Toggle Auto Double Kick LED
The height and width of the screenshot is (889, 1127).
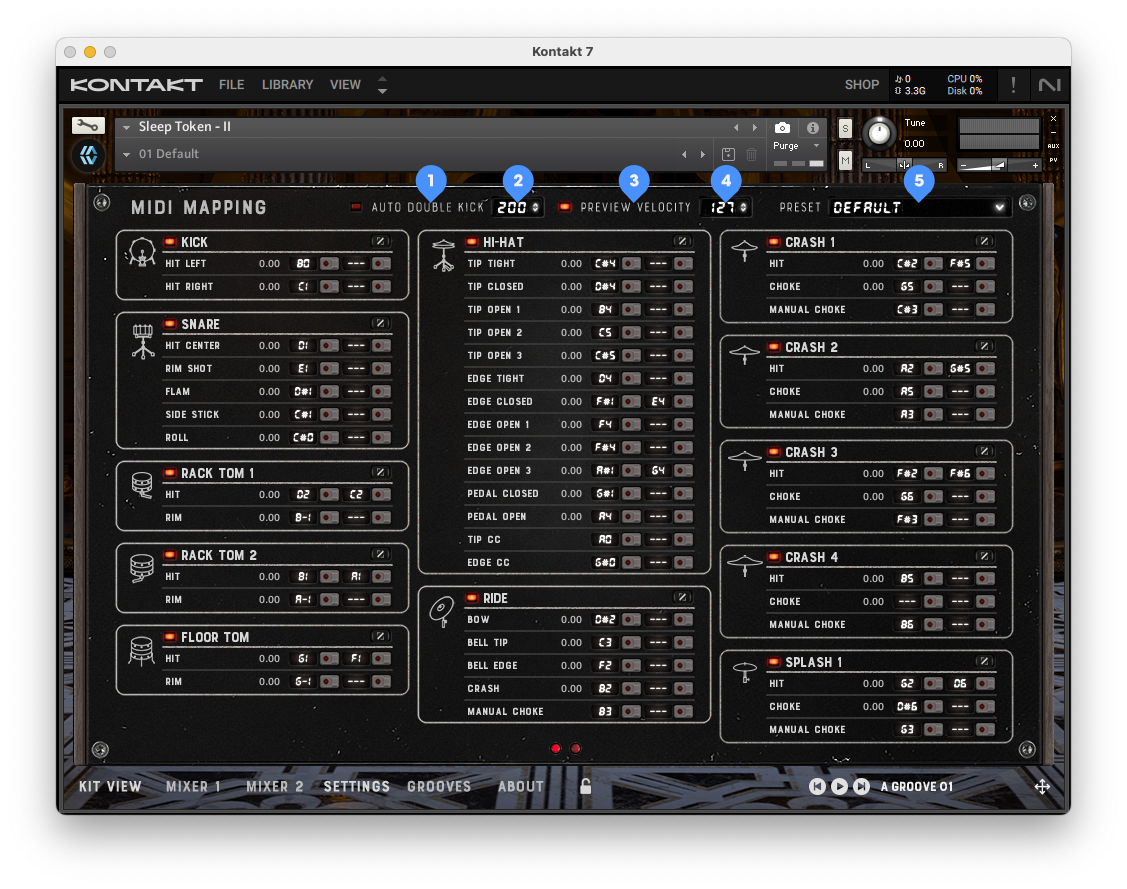pos(356,207)
